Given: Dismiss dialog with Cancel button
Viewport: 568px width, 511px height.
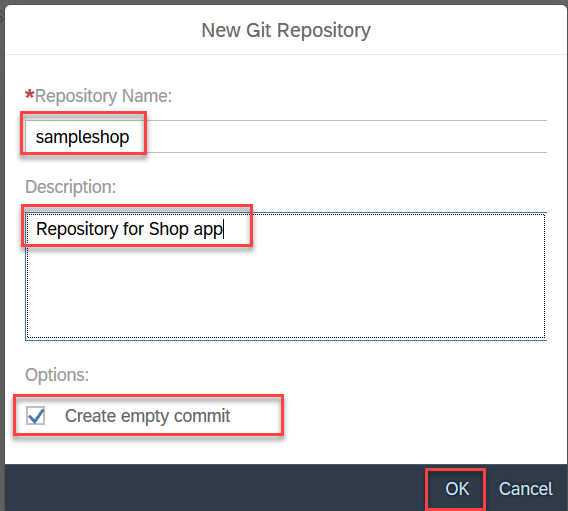Looking at the screenshot, I should coord(525,489).
